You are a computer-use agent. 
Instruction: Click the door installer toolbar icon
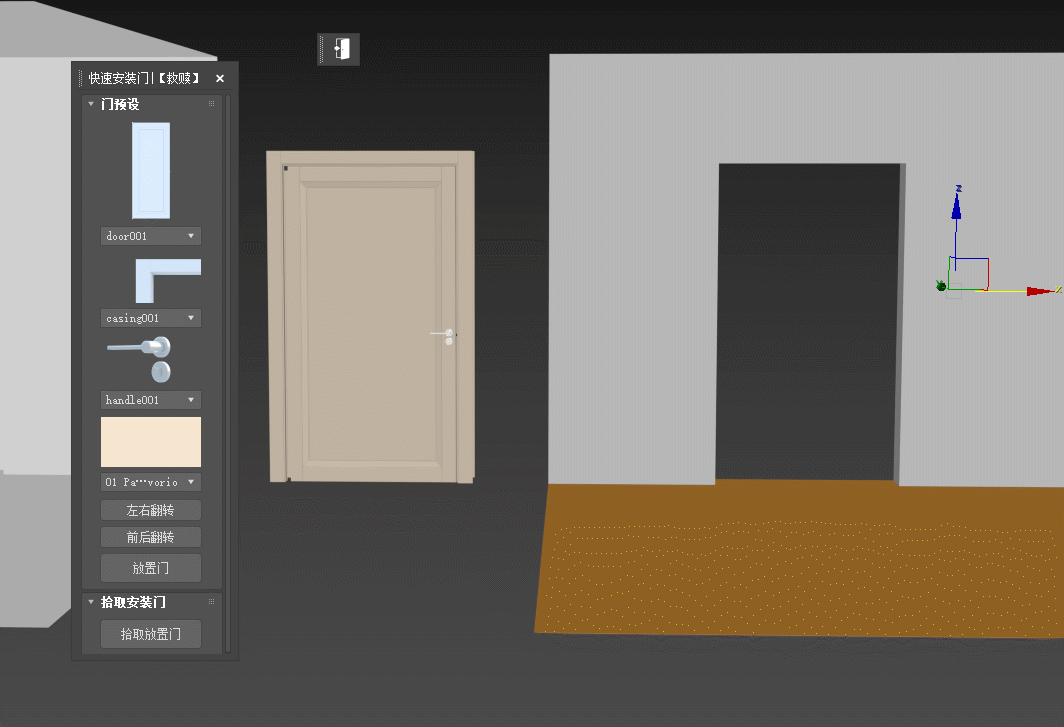point(342,49)
